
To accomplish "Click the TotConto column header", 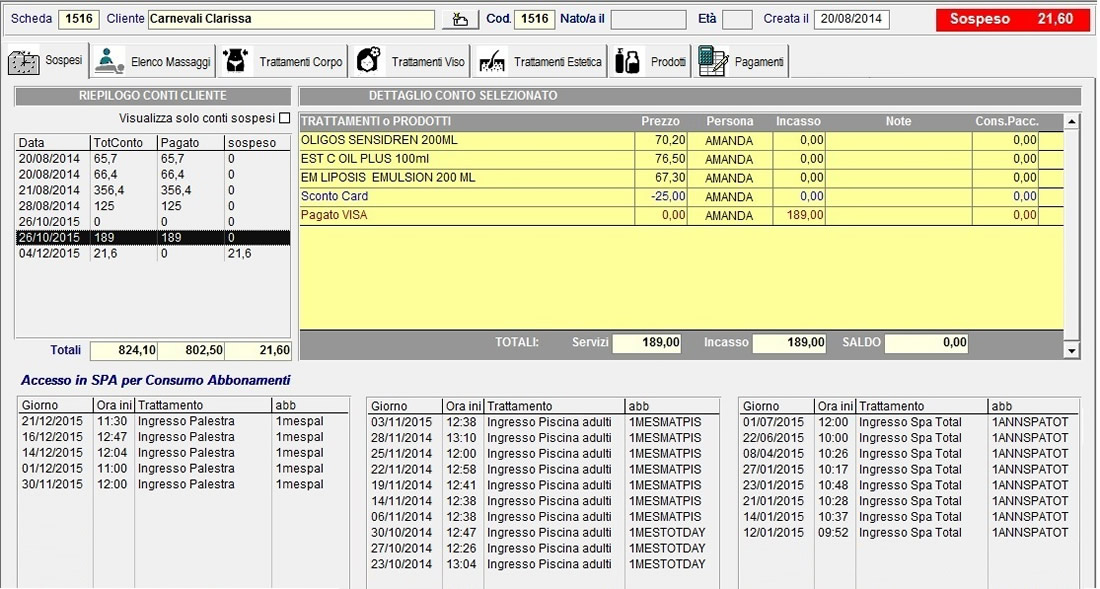I will pos(124,142).
